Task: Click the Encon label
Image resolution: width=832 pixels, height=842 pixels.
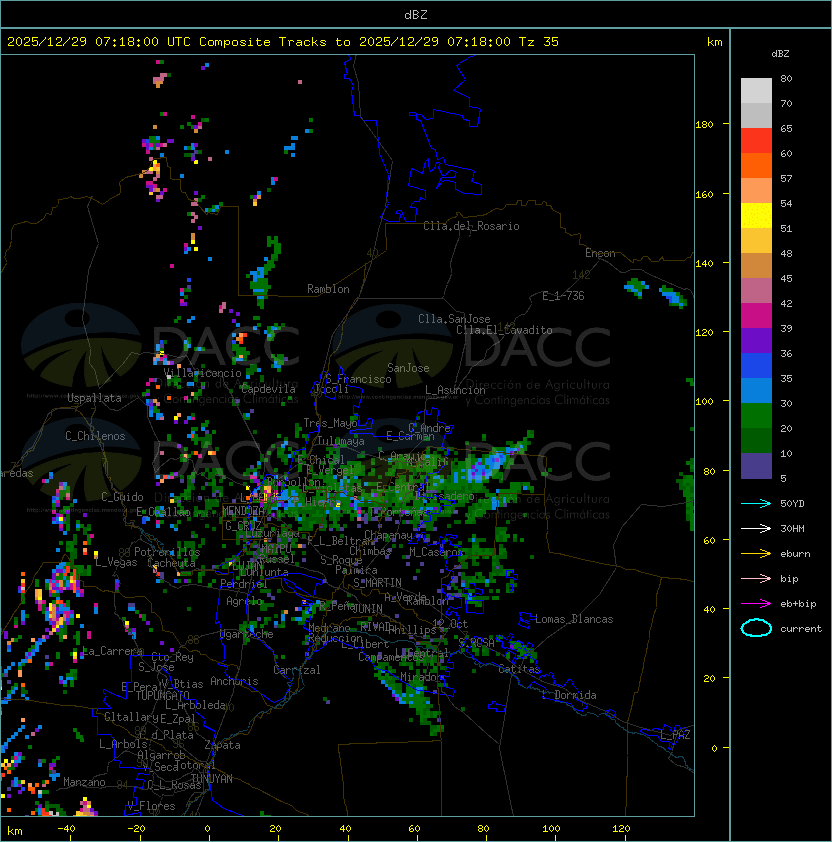Action: coord(600,253)
